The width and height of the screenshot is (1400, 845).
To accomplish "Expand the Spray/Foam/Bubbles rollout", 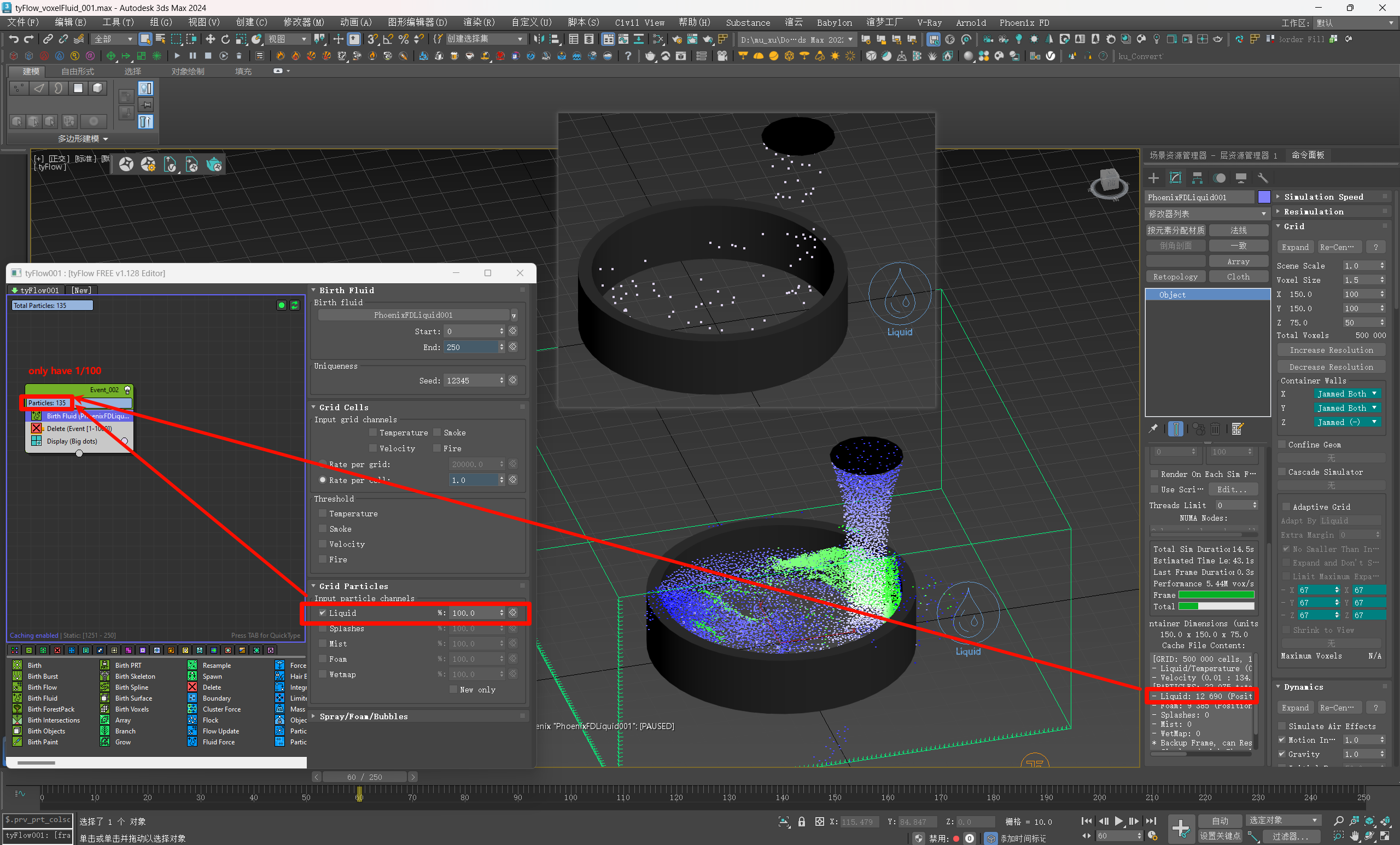I will (363, 716).
